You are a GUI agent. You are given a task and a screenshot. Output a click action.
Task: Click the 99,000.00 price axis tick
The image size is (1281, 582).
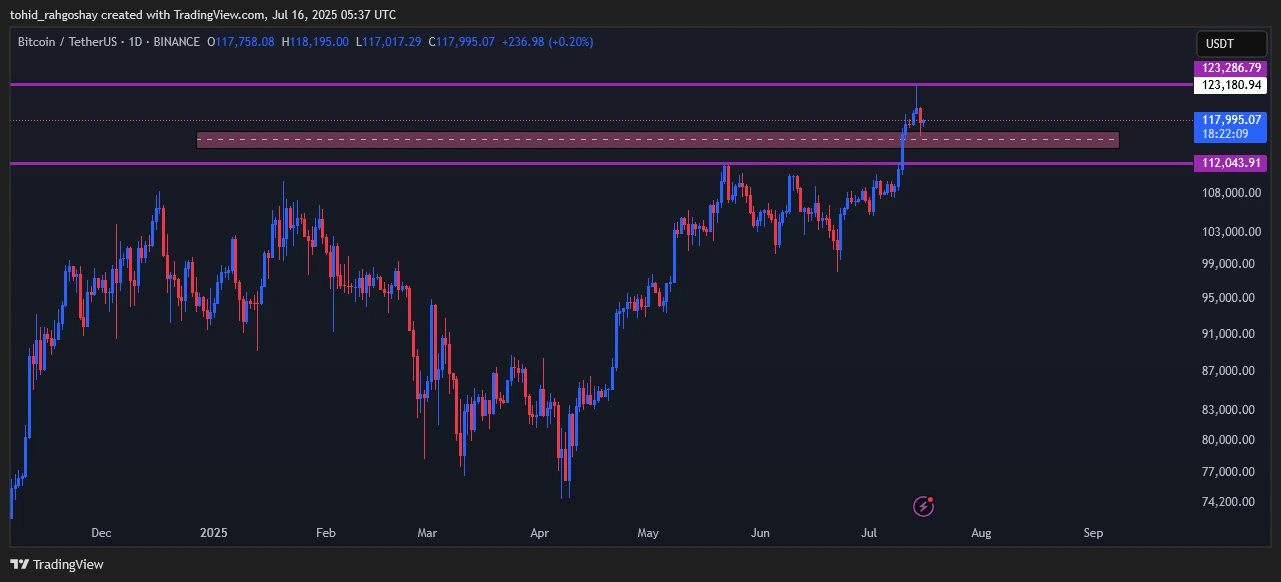click(x=1229, y=264)
